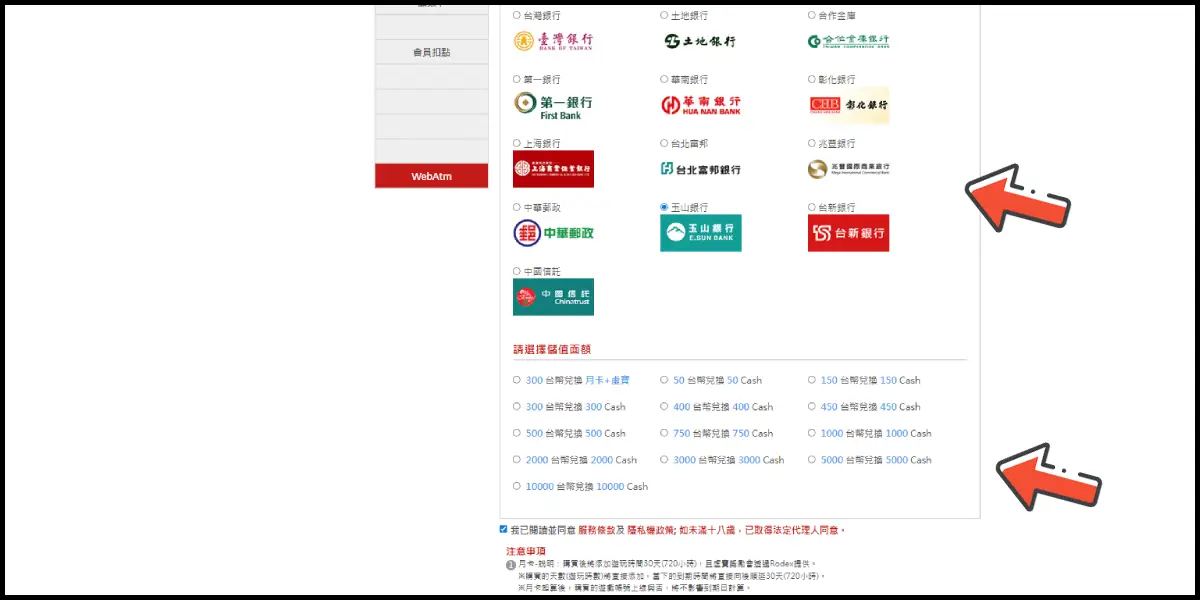
Task: Choose the 3000 台幣兌換 3000 Cash option
Action: tap(665, 460)
